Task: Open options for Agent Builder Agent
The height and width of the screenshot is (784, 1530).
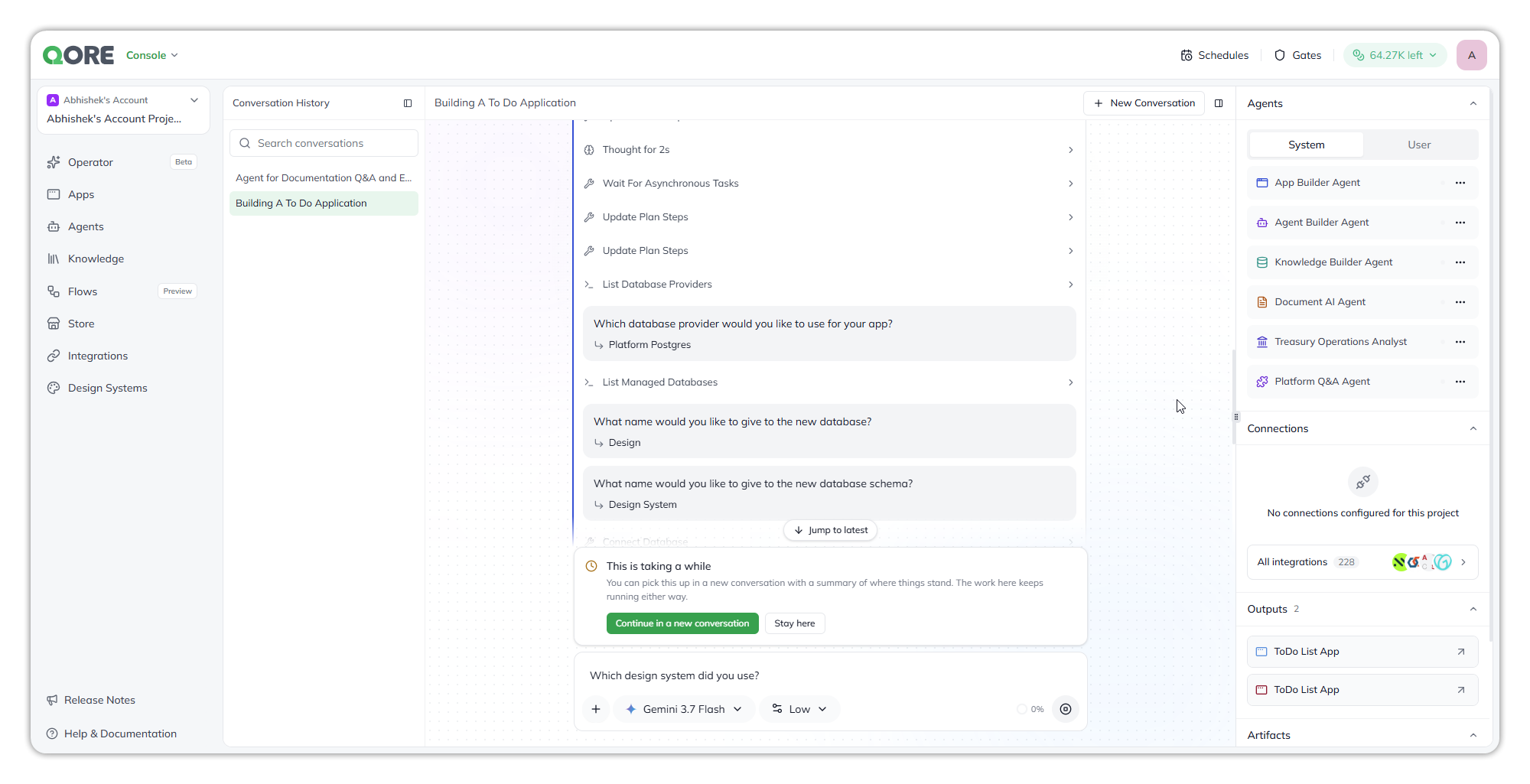Action: coord(1460,223)
